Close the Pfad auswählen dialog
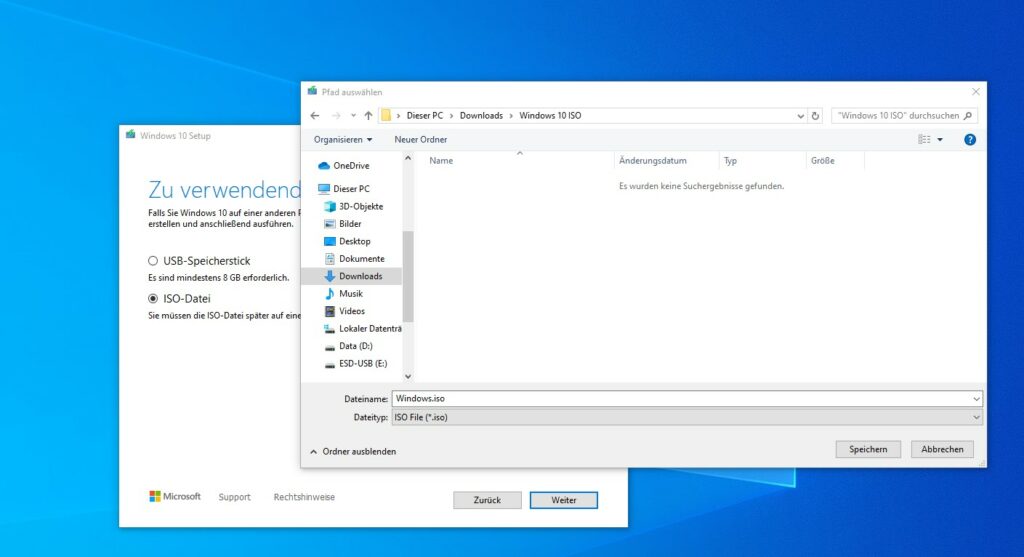The width and height of the screenshot is (1024, 557). pyautogui.click(x=976, y=92)
